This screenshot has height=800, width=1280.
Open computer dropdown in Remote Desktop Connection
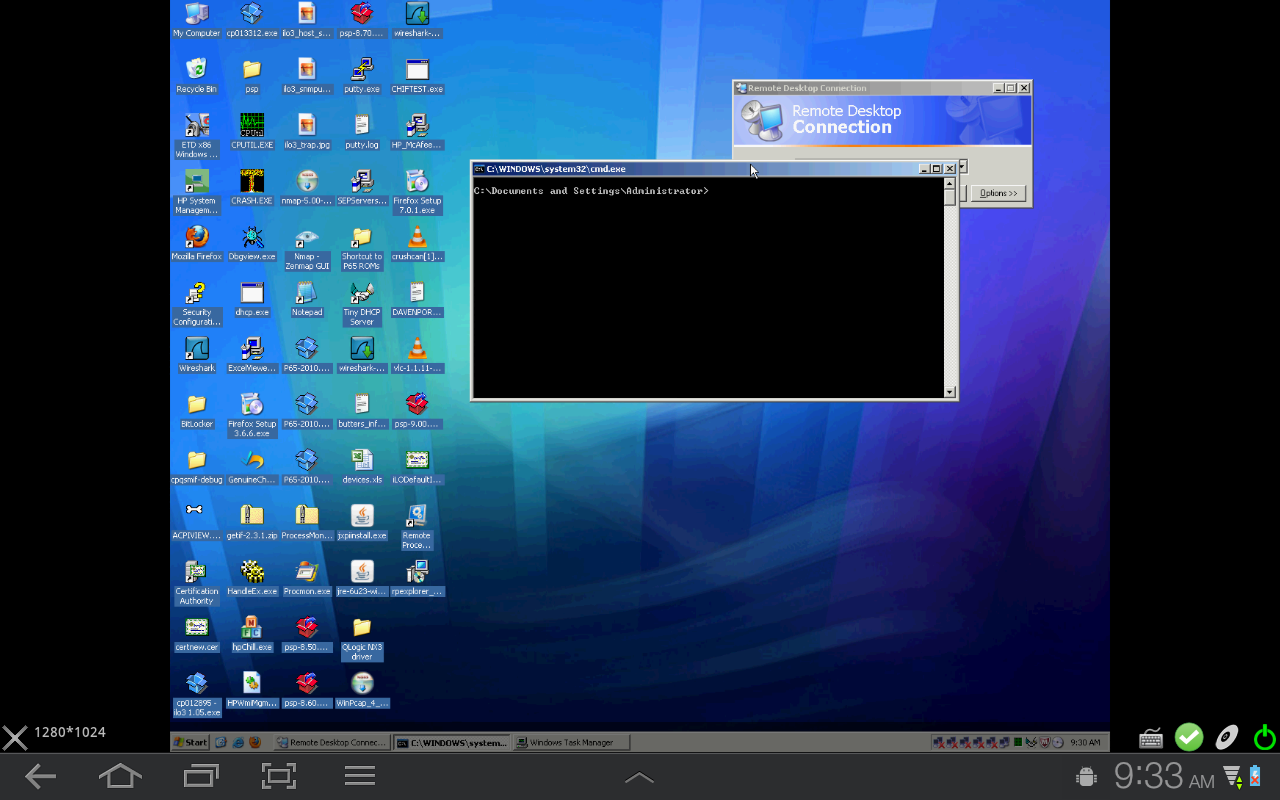pyautogui.click(x=963, y=166)
